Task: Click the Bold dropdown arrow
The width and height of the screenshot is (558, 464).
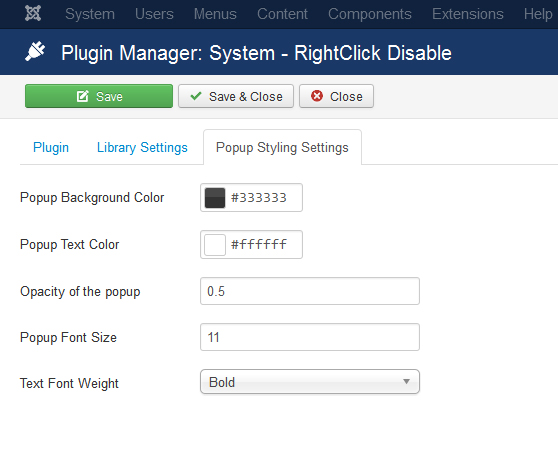Action: (x=406, y=381)
